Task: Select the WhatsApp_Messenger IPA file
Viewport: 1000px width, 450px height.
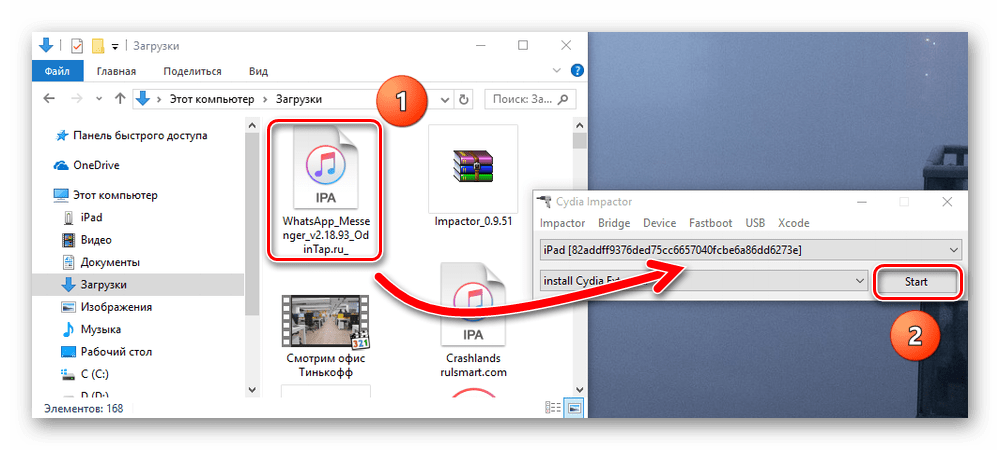Action: tap(326, 189)
